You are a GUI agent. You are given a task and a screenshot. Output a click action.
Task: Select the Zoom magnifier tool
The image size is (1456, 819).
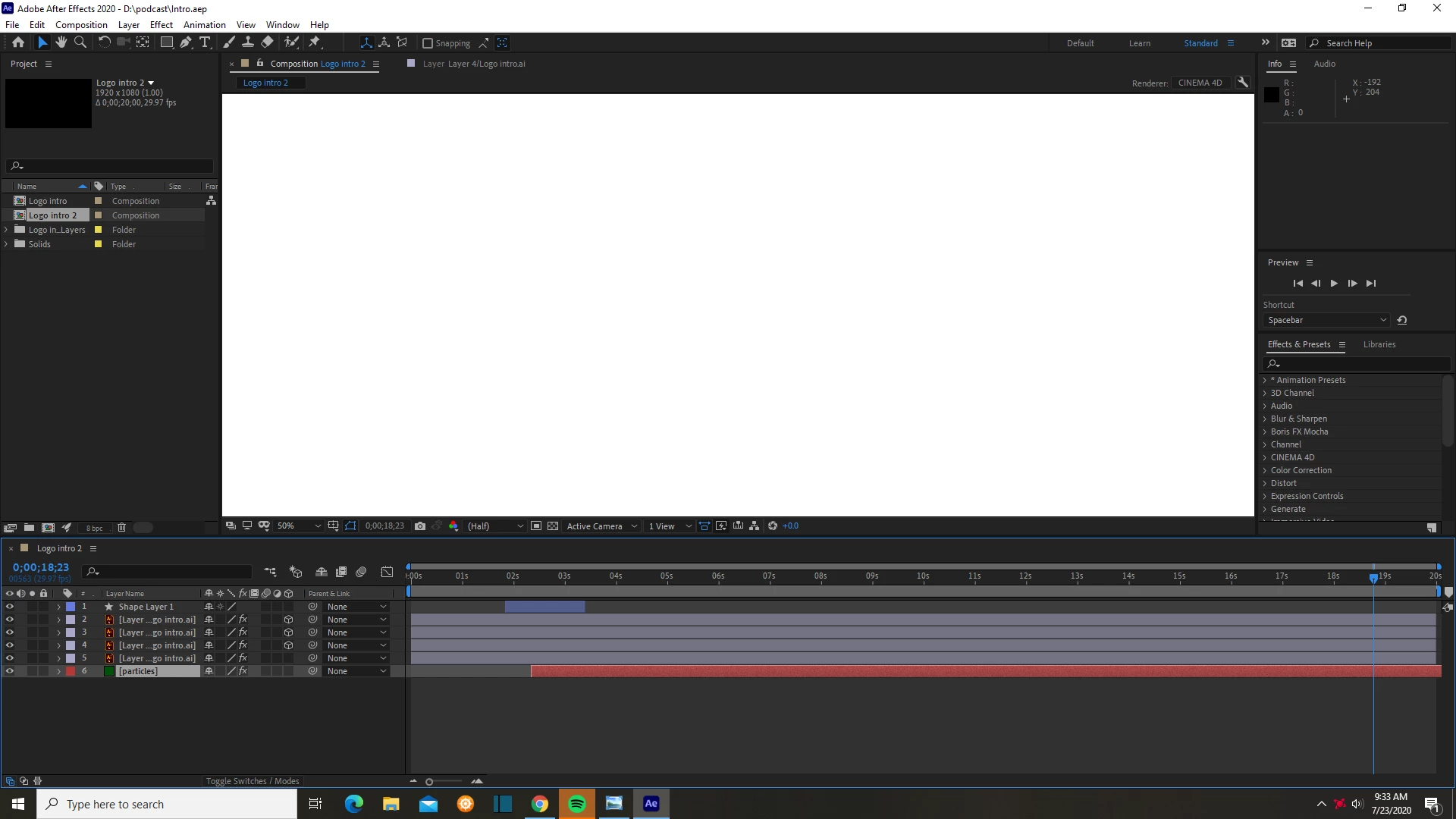coord(80,42)
